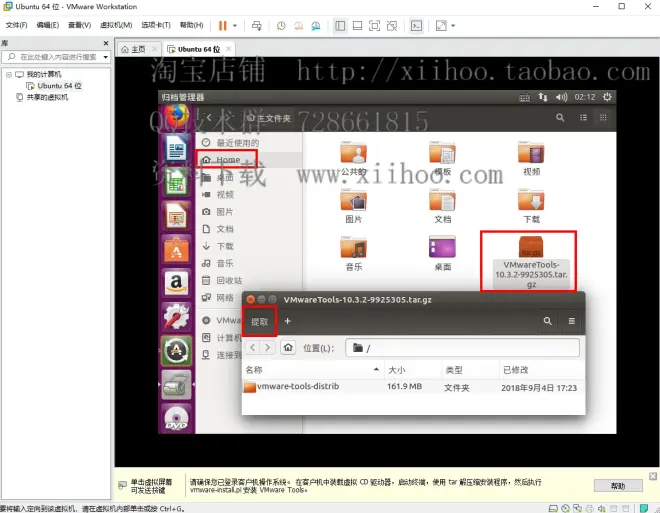Open the Ubuntu session gear menu
Screen dimensions: 660x513
point(607,97)
